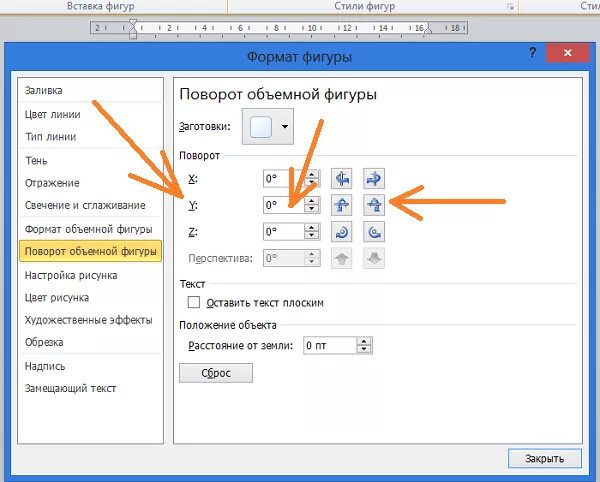Decrease Расстояние от земли with down arrow

click(364, 350)
